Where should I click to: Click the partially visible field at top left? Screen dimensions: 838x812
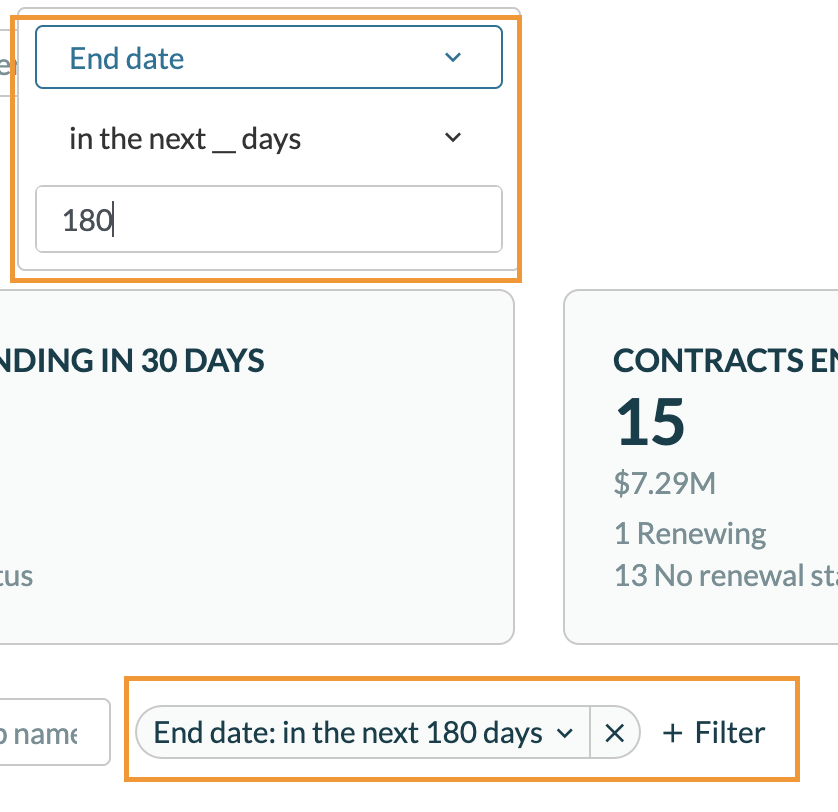coord(6,65)
